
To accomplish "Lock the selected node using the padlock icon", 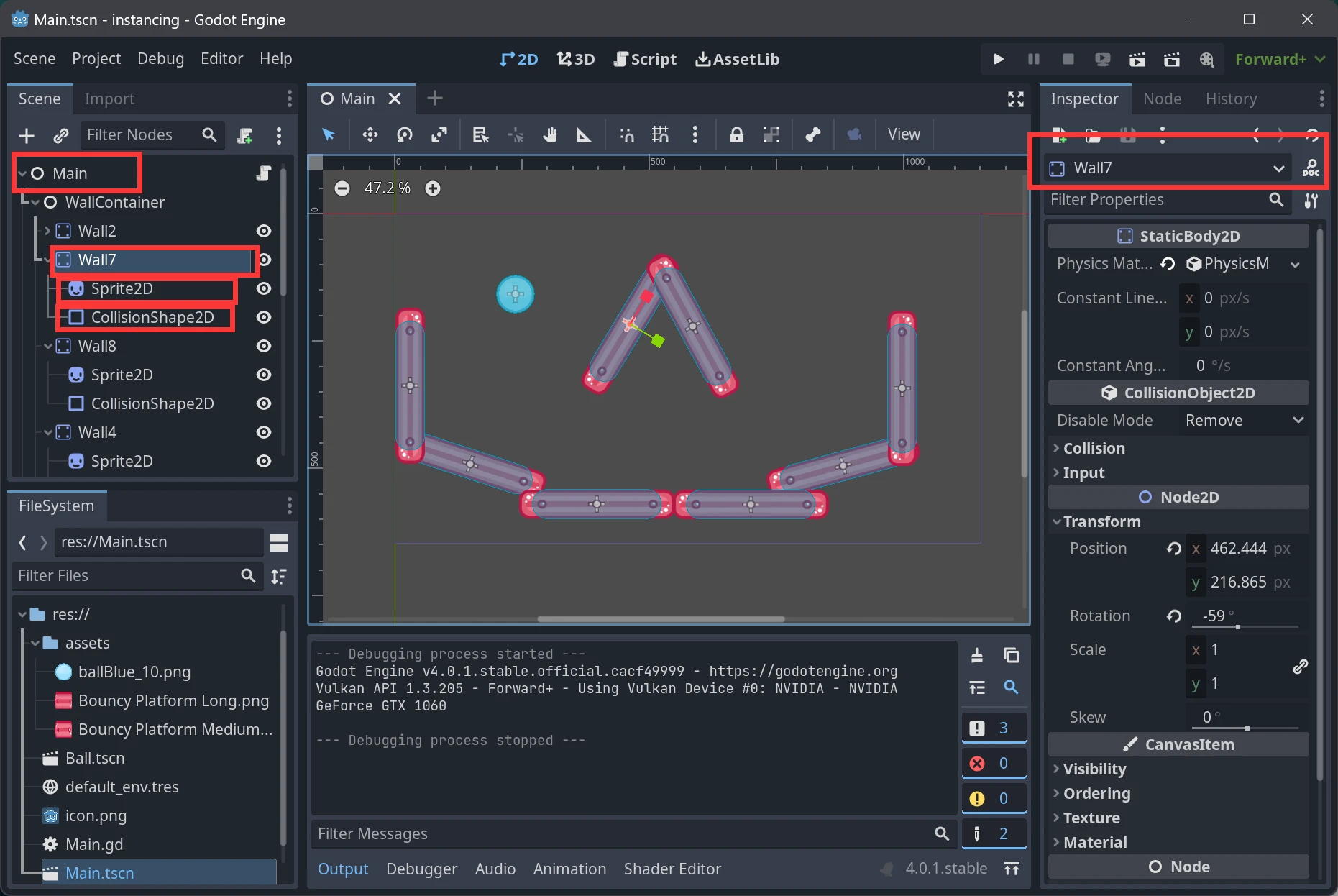I will coord(736,134).
